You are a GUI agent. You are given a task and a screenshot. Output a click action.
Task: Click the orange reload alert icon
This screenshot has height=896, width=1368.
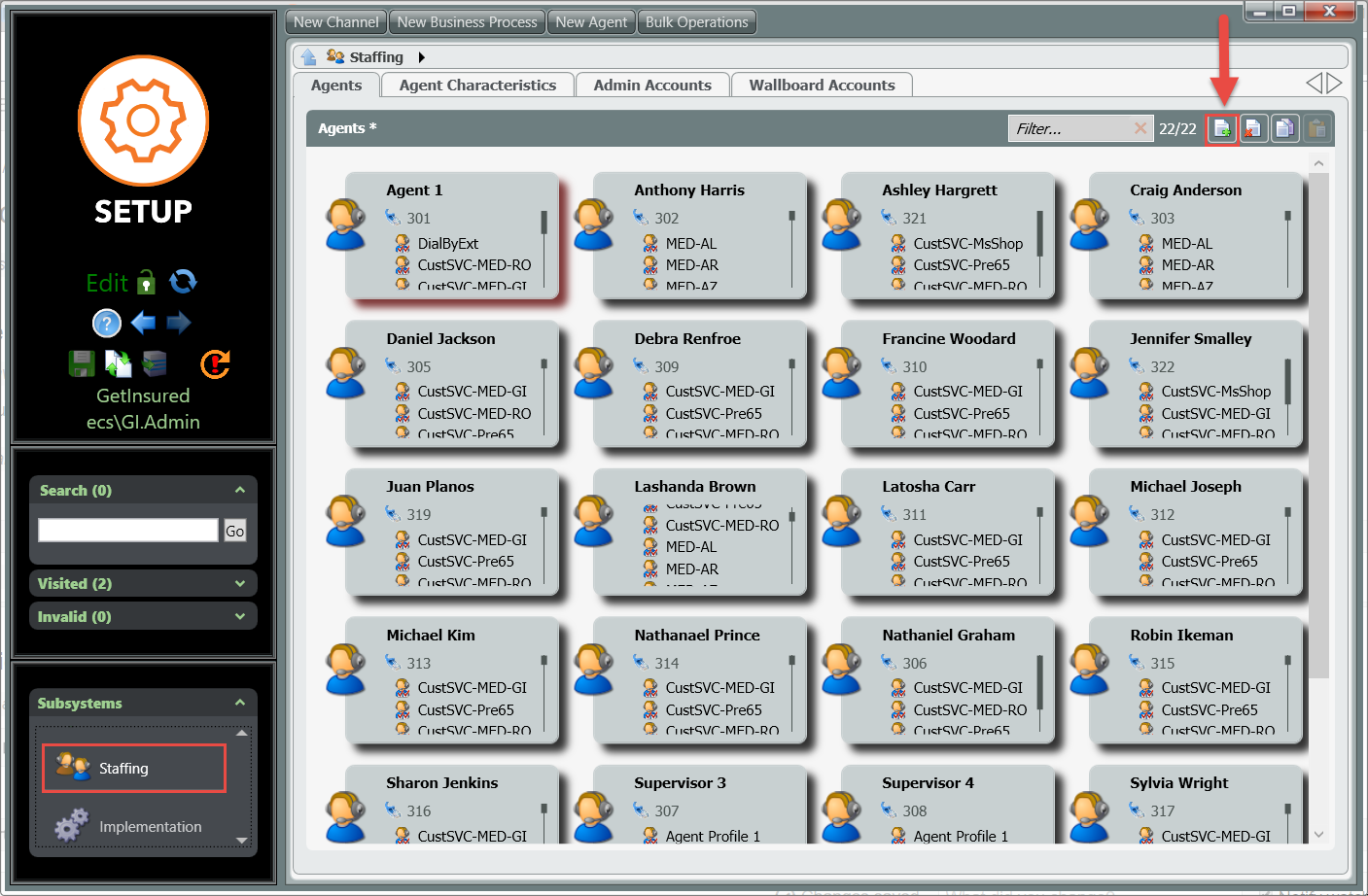coord(215,363)
